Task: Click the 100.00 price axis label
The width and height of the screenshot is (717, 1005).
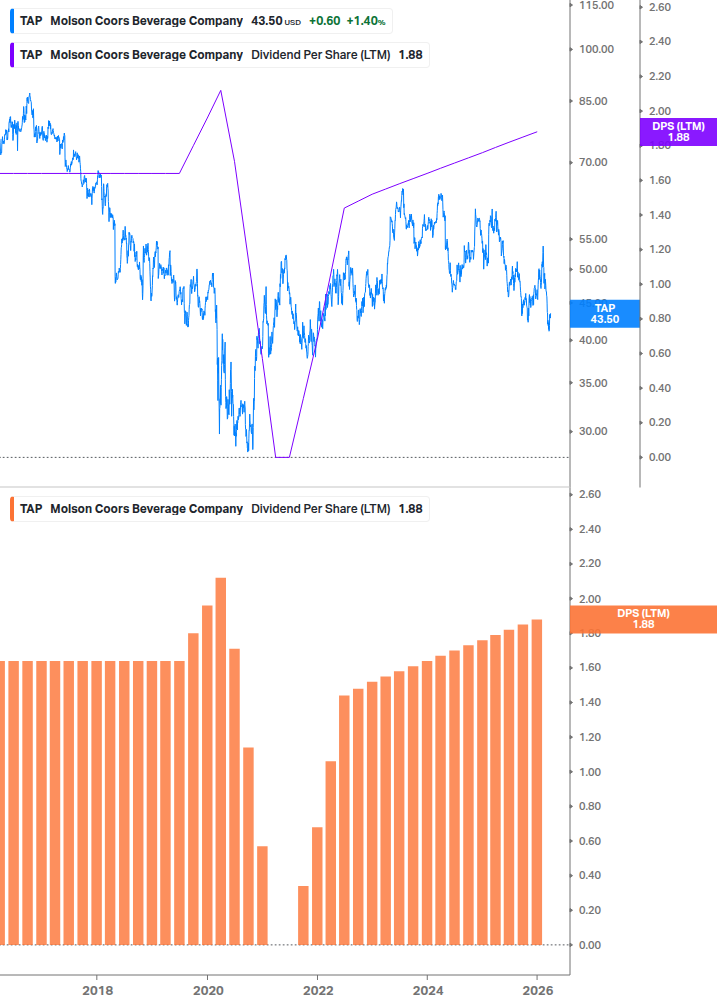Action: point(597,49)
